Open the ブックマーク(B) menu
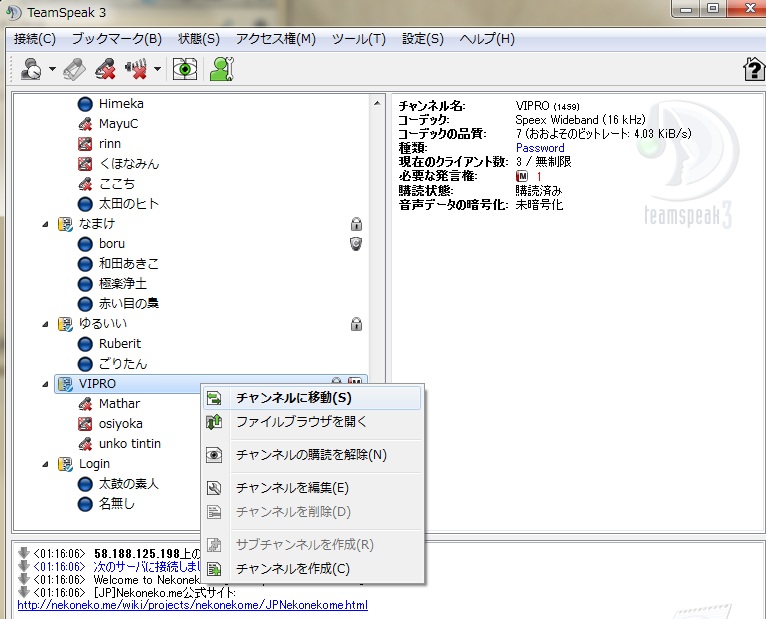The width and height of the screenshot is (766, 619). click(116, 39)
